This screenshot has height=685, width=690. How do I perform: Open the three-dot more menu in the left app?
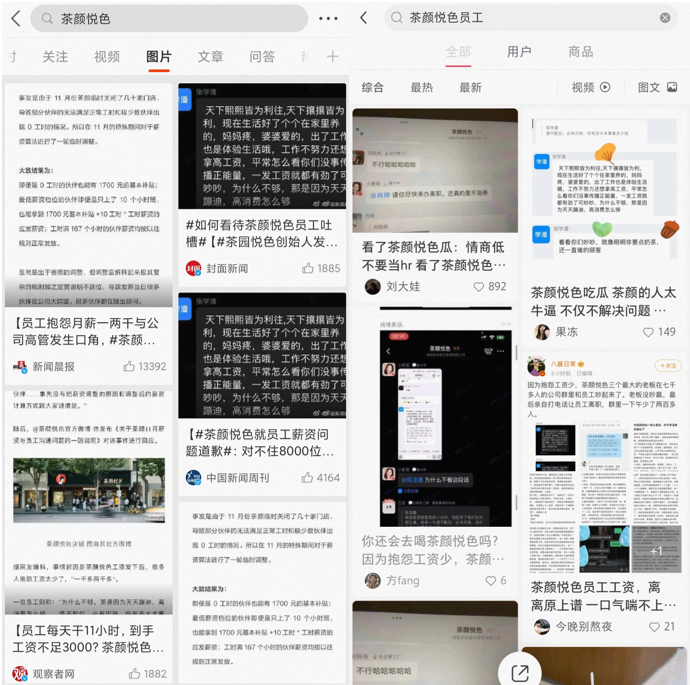point(328,18)
